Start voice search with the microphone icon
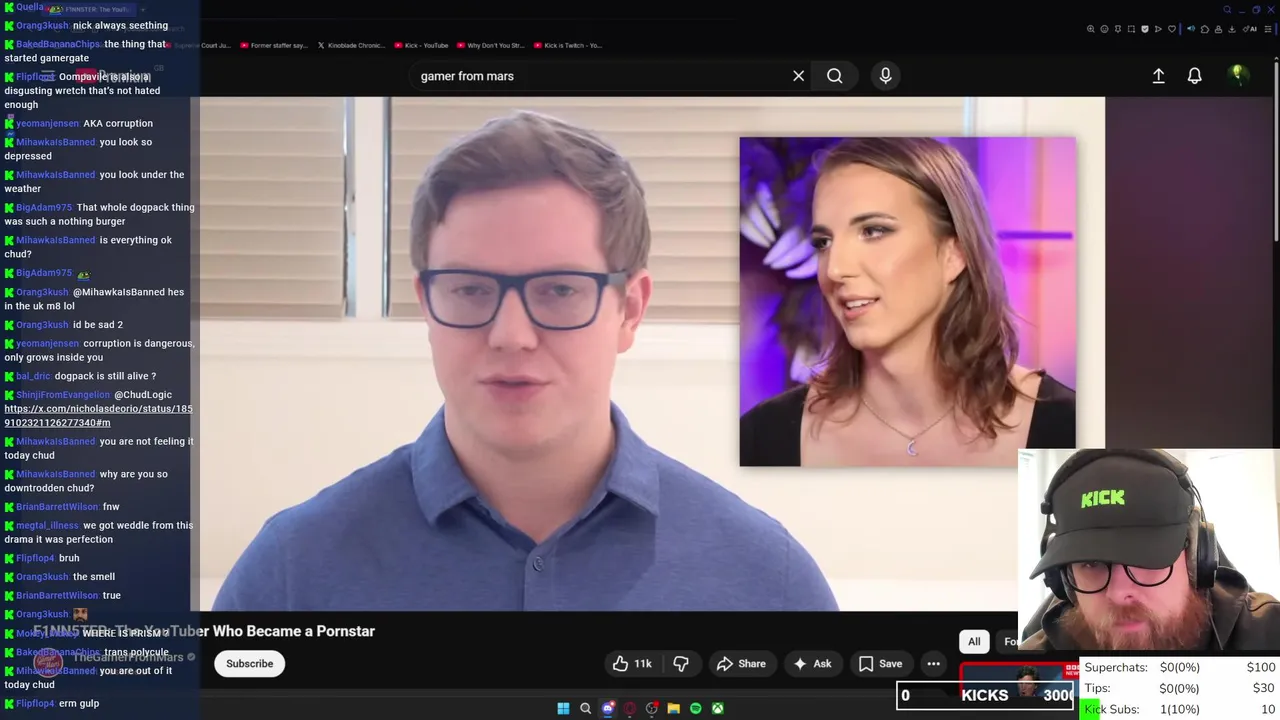The height and width of the screenshot is (720, 1280). tap(885, 76)
